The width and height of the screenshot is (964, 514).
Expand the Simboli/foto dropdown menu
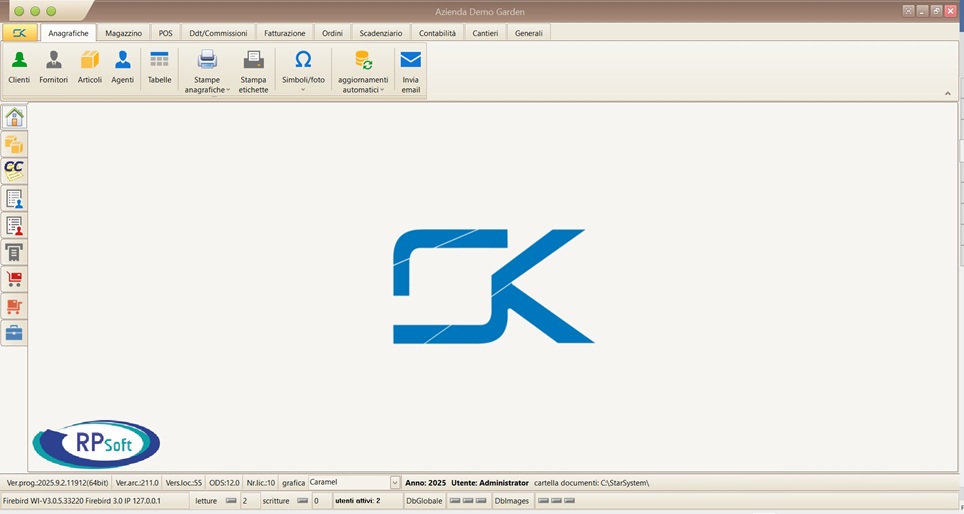point(303,90)
